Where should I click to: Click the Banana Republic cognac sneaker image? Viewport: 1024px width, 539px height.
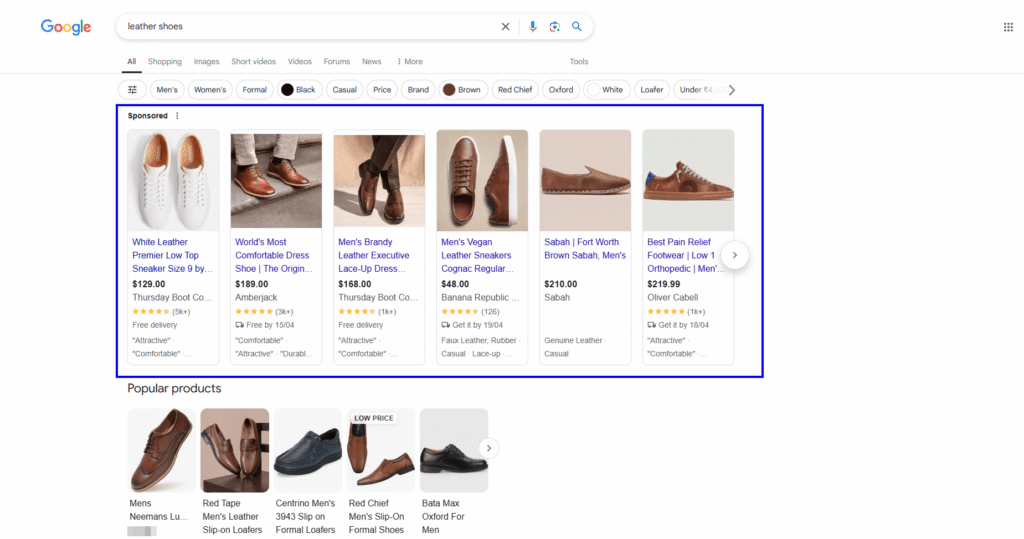(x=482, y=180)
